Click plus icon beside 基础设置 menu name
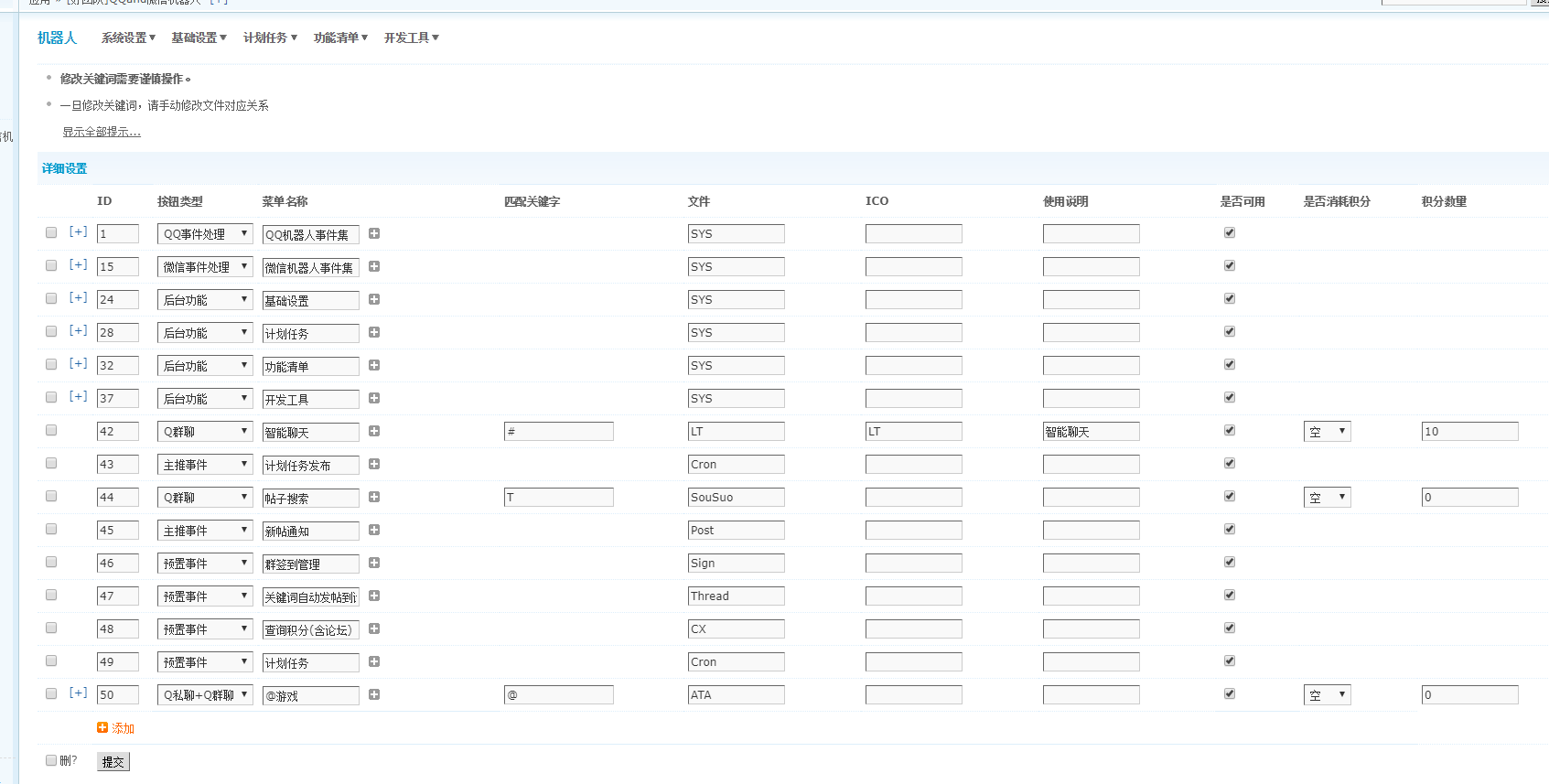The image size is (1549, 784). point(374,299)
